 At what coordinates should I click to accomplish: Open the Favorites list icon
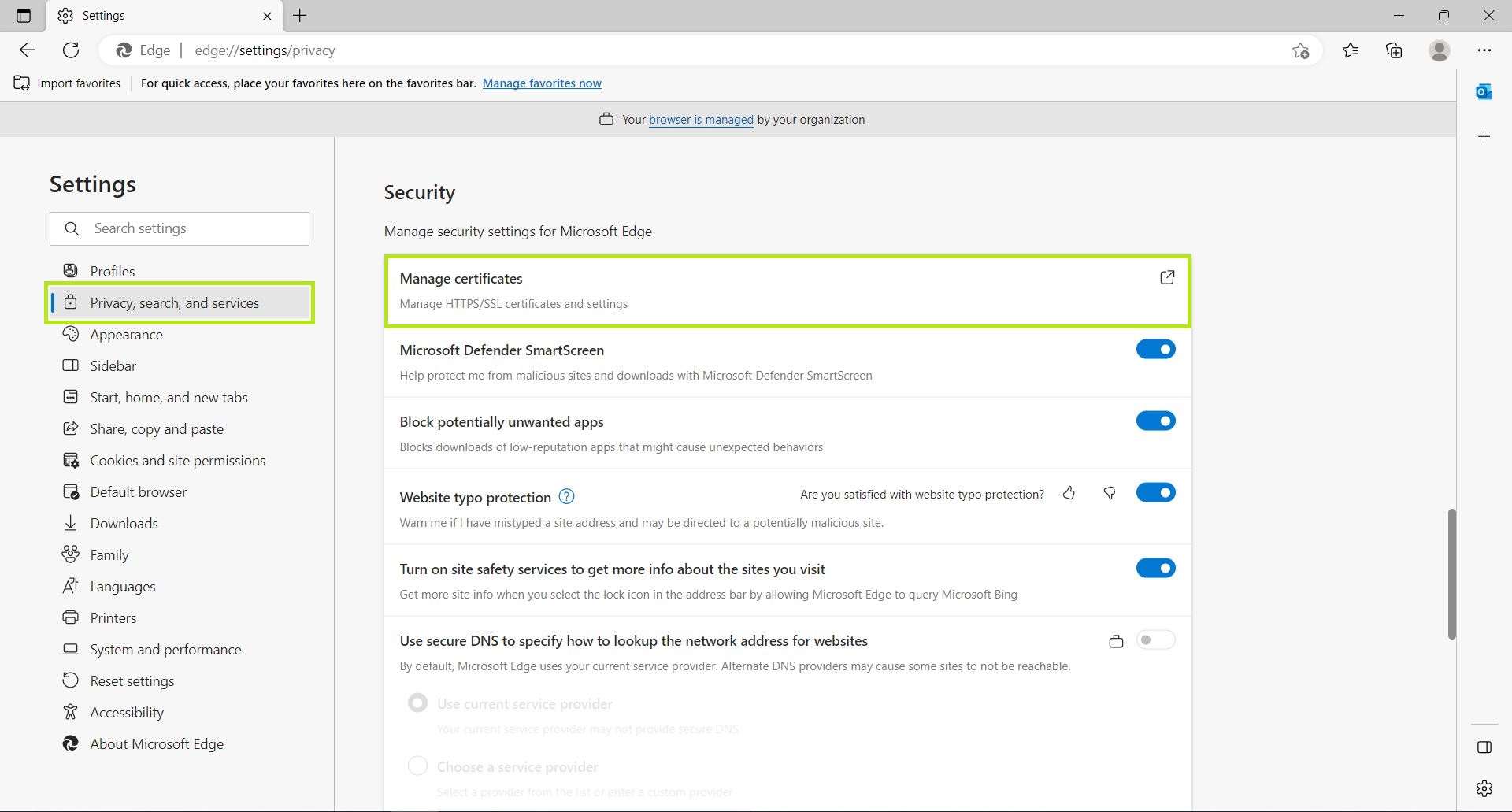pos(1351,50)
